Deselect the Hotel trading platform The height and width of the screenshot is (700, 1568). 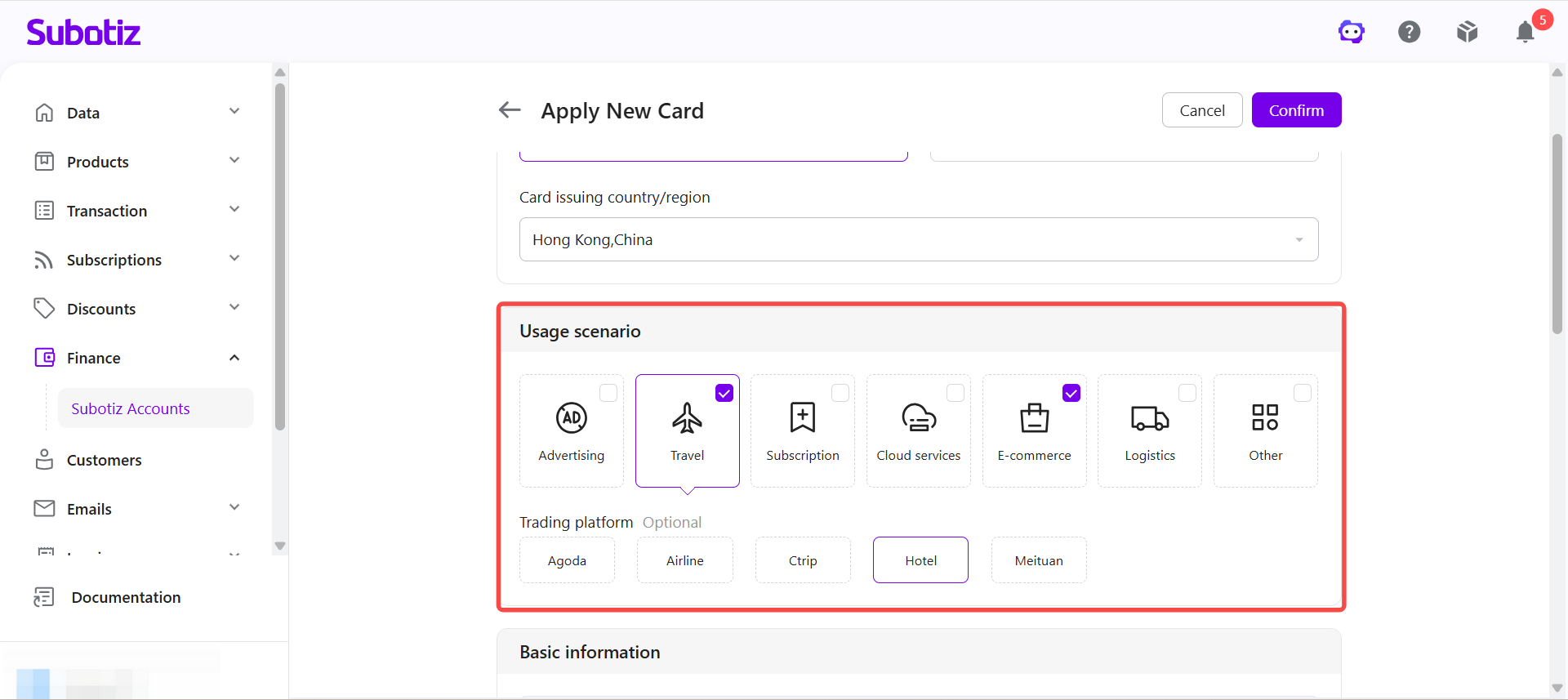(921, 560)
